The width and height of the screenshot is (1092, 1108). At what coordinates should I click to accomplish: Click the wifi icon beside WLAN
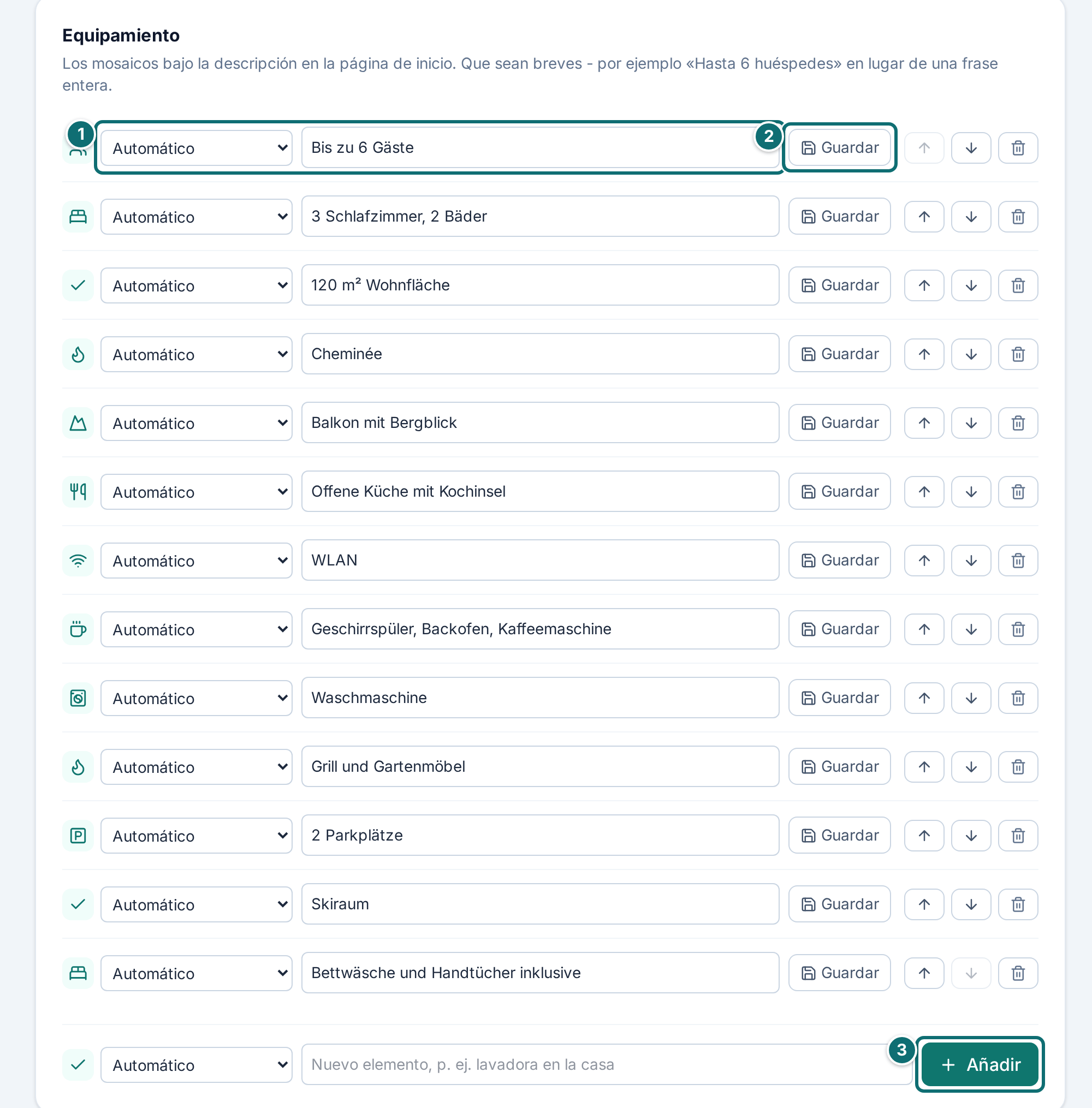coord(78,561)
